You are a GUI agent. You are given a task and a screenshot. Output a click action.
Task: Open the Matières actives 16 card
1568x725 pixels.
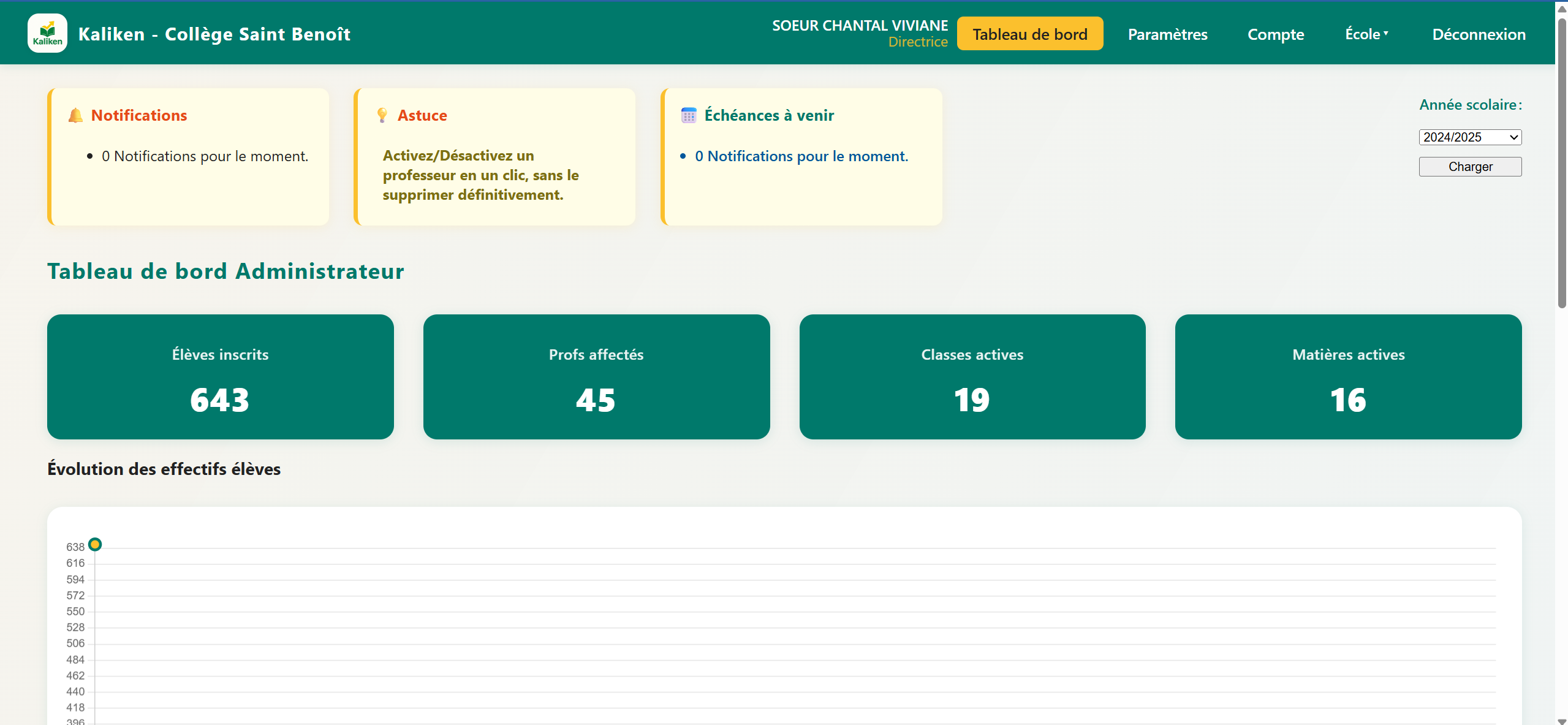click(1348, 377)
